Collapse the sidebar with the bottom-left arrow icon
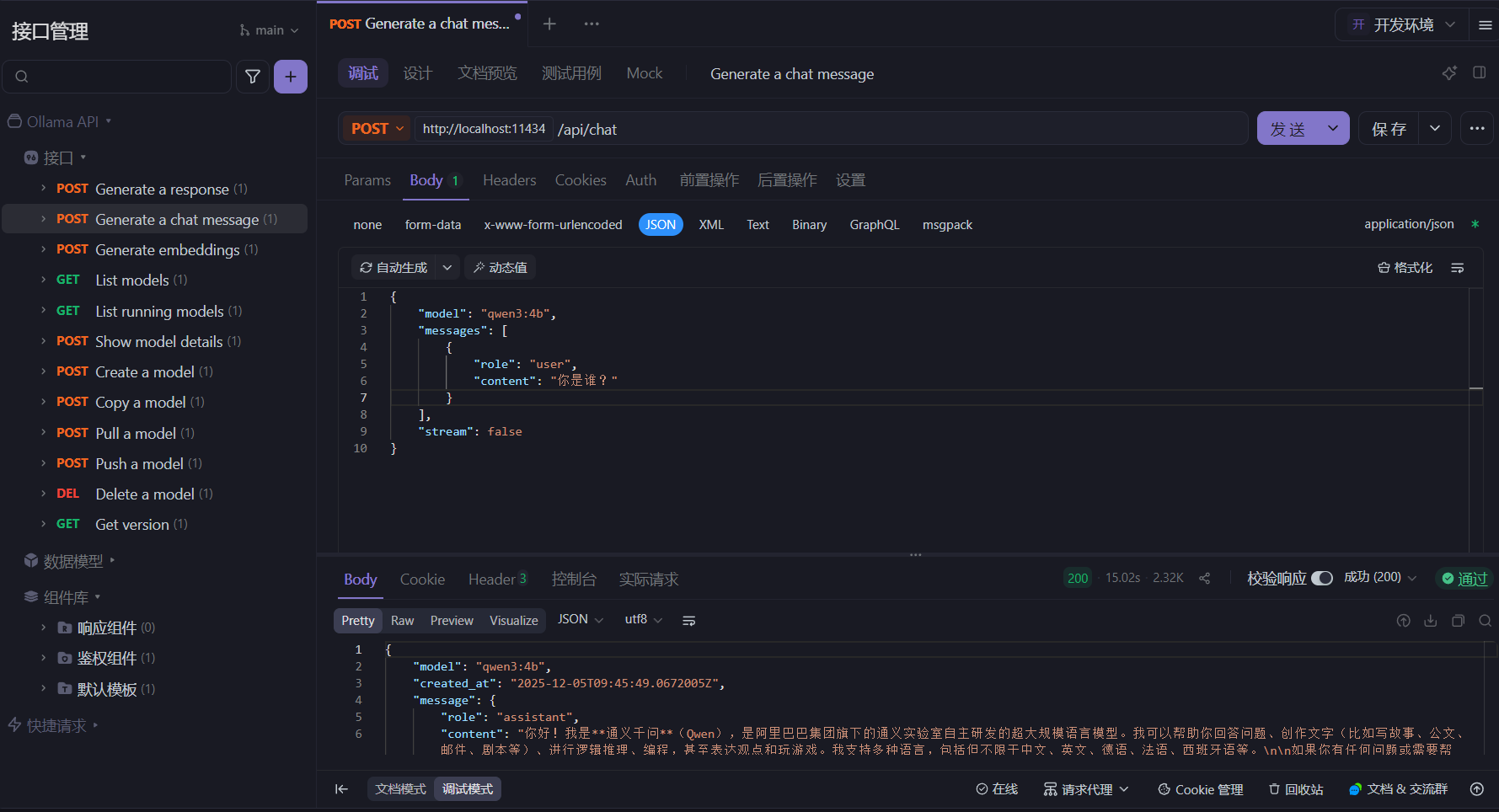Viewport: 1499px width, 812px height. tap(341, 789)
